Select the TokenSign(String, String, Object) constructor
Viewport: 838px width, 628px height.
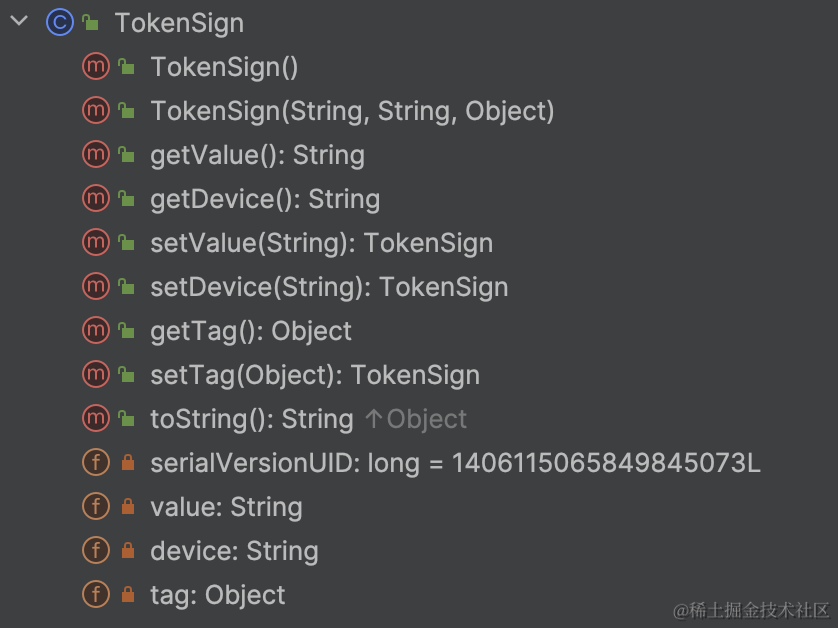[352, 111]
